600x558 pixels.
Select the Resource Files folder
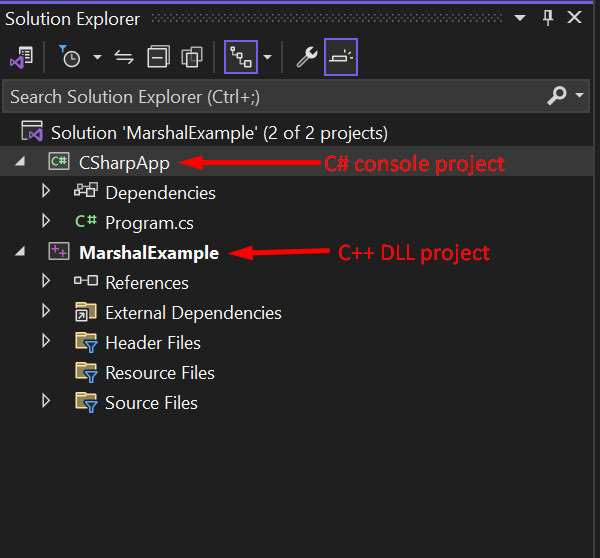tap(159, 373)
